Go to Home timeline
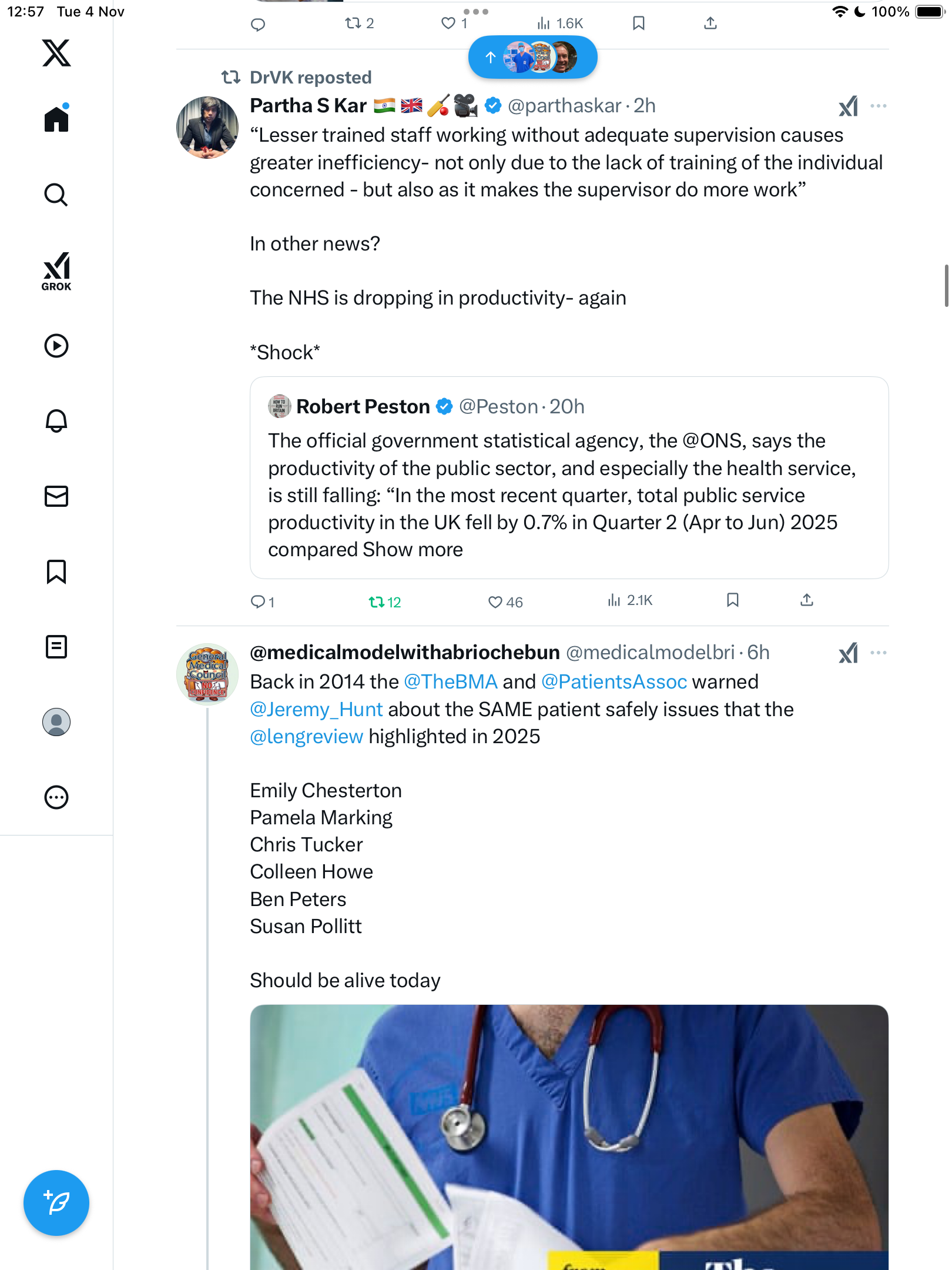The height and width of the screenshot is (1270, 952). [x=56, y=119]
